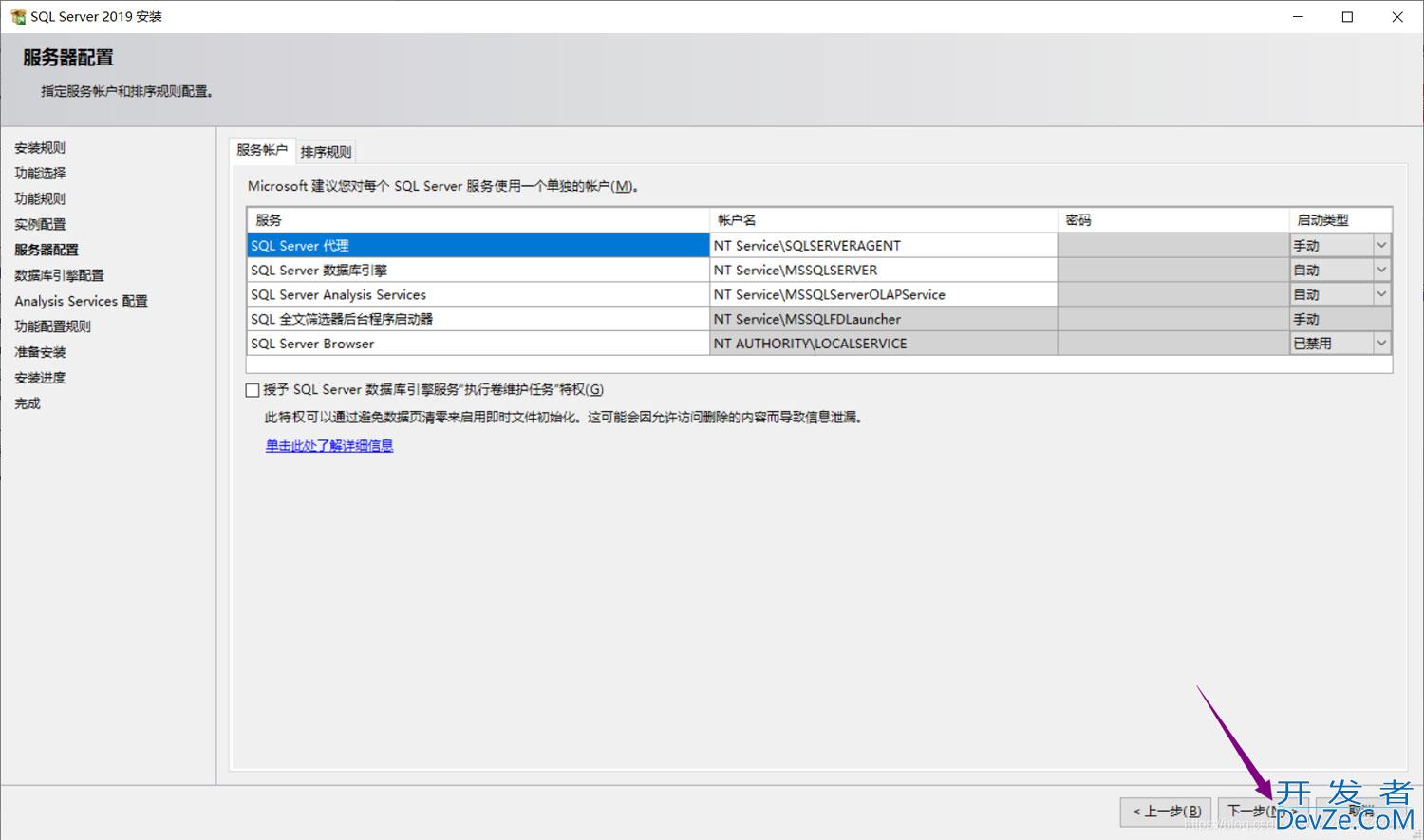Minimize the SQL Server 2019 installer window
Image resolution: width=1424 pixels, height=840 pixels.
[1297, 17]
